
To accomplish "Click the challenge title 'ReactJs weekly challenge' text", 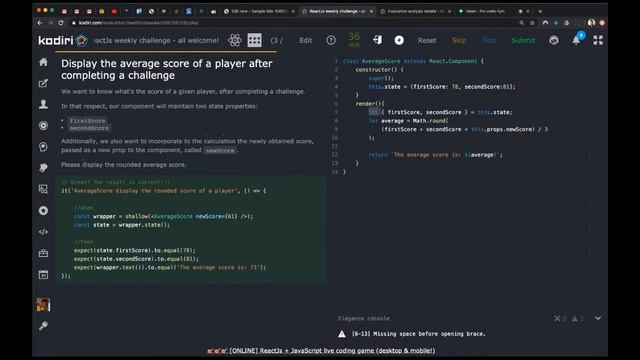I will [156, 40].
